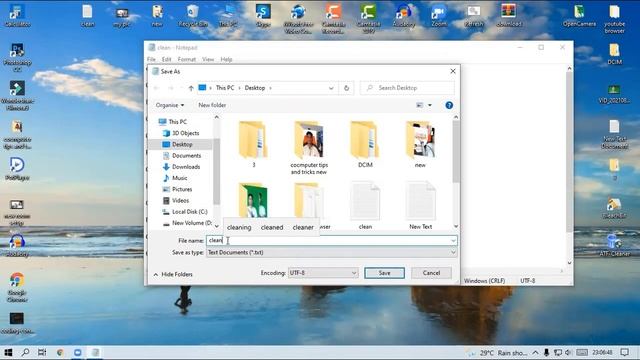The image size is (640, 360).
Task: Select the 'New Text' file in the list
Action: pyautogui.click(x=420, y=205)
